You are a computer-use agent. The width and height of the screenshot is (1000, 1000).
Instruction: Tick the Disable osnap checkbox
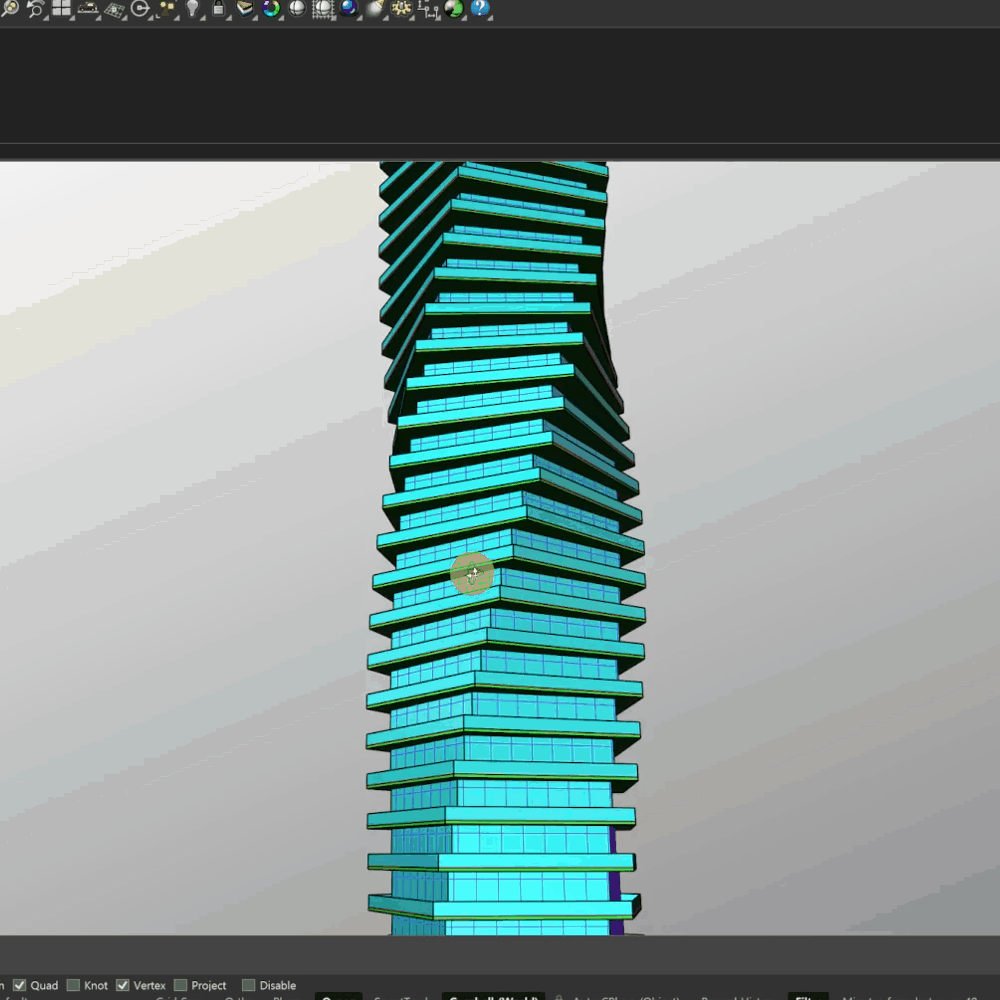tap(249, 985)
